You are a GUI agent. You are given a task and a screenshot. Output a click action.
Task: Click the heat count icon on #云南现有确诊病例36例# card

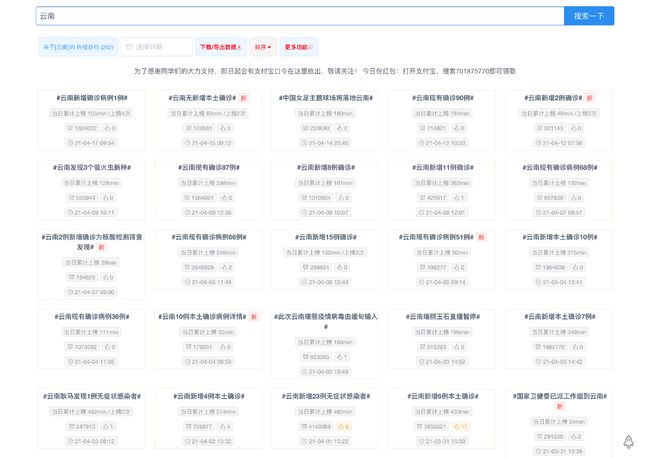[70, 347]
